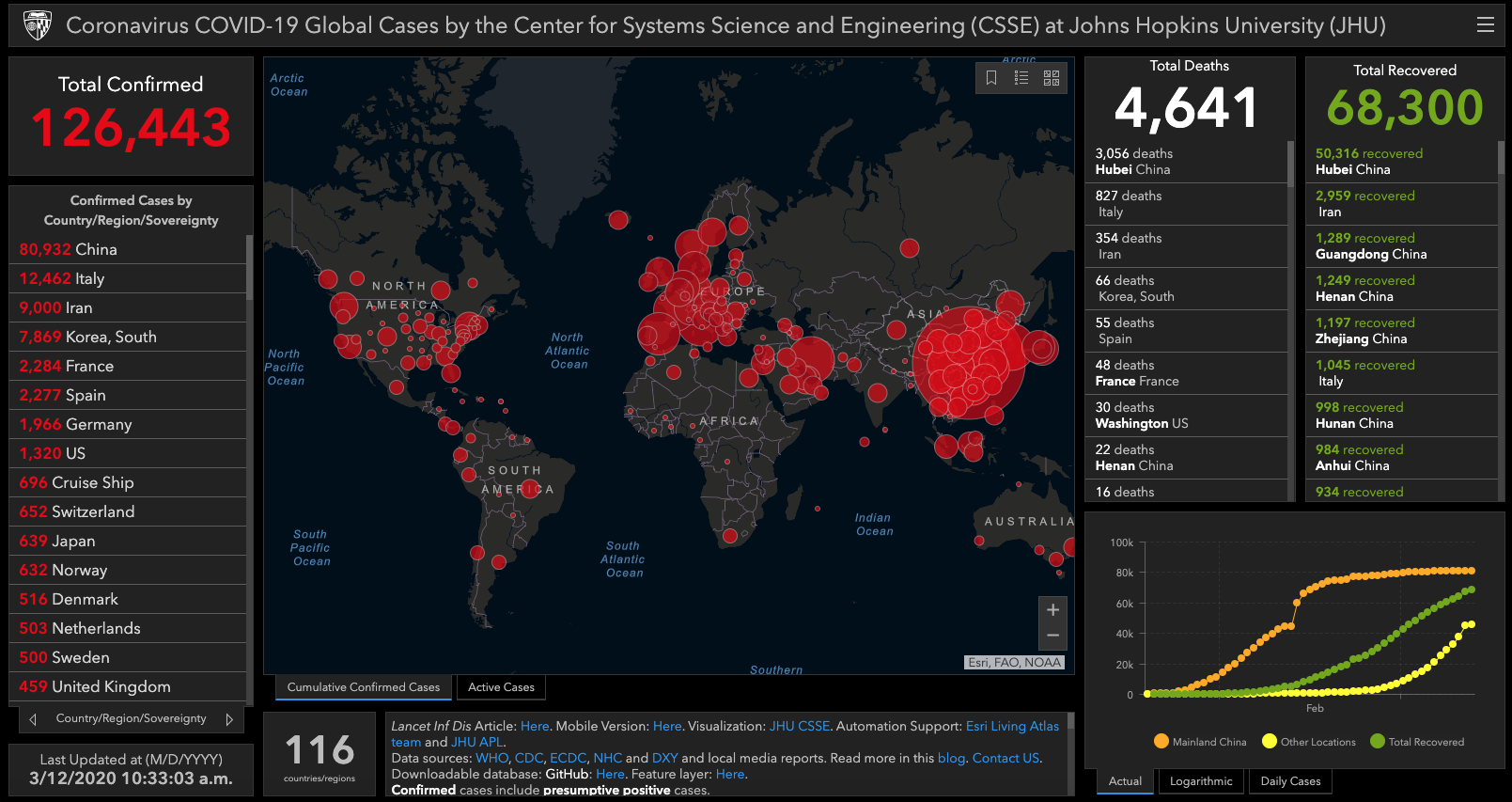The image size is (1512, 802).
Task: Open the NHC data source link
Action: click(608, 758)
